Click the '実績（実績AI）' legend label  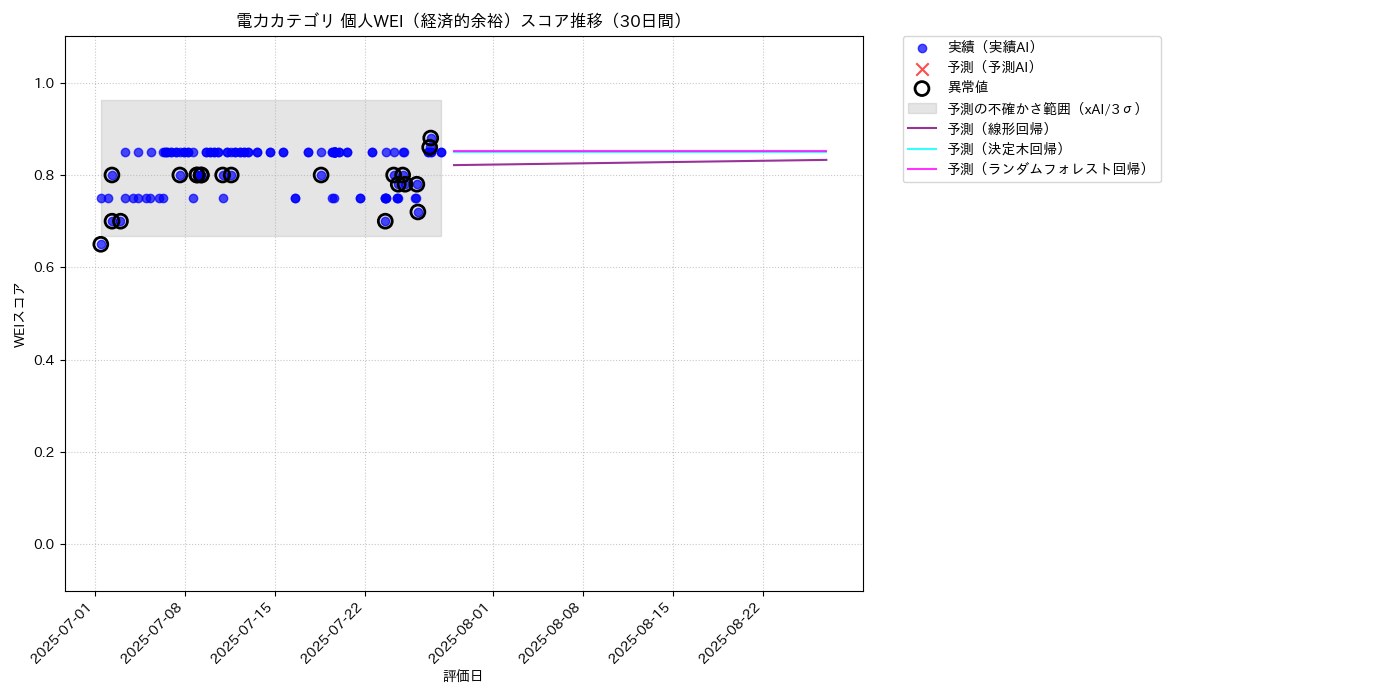click(x=995, y=47)
